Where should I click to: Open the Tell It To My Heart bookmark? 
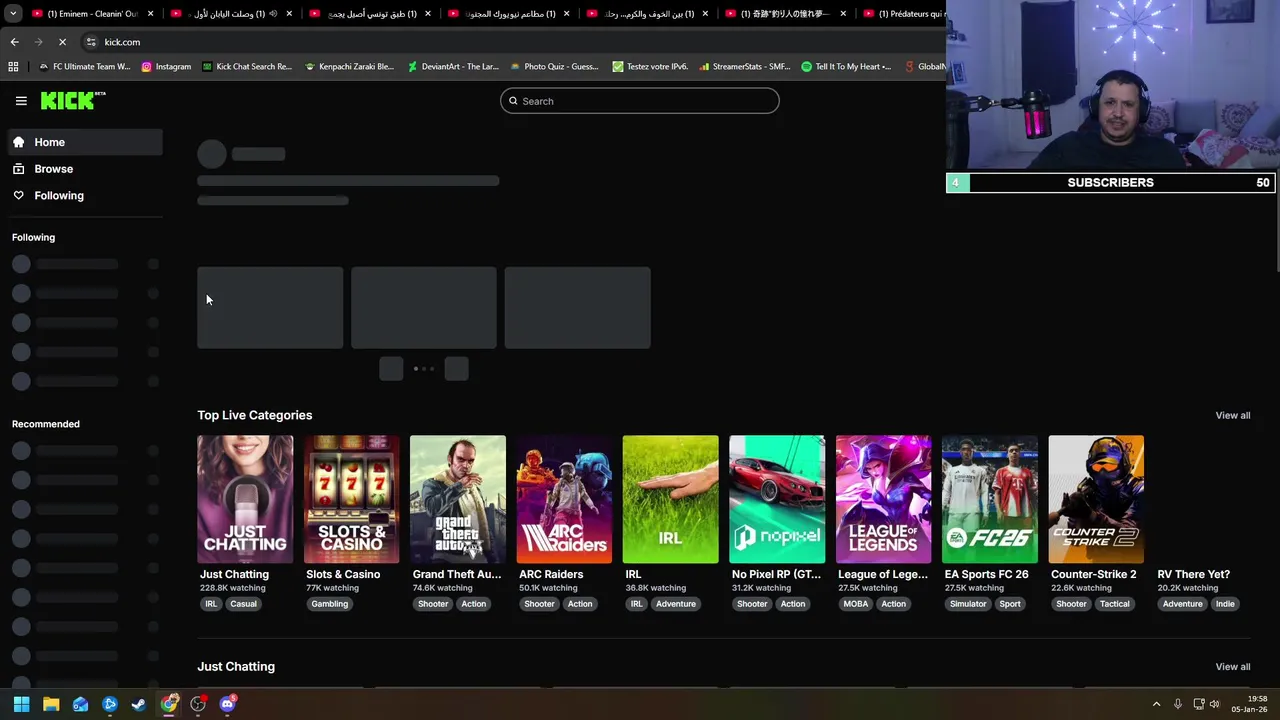point(846,67)
